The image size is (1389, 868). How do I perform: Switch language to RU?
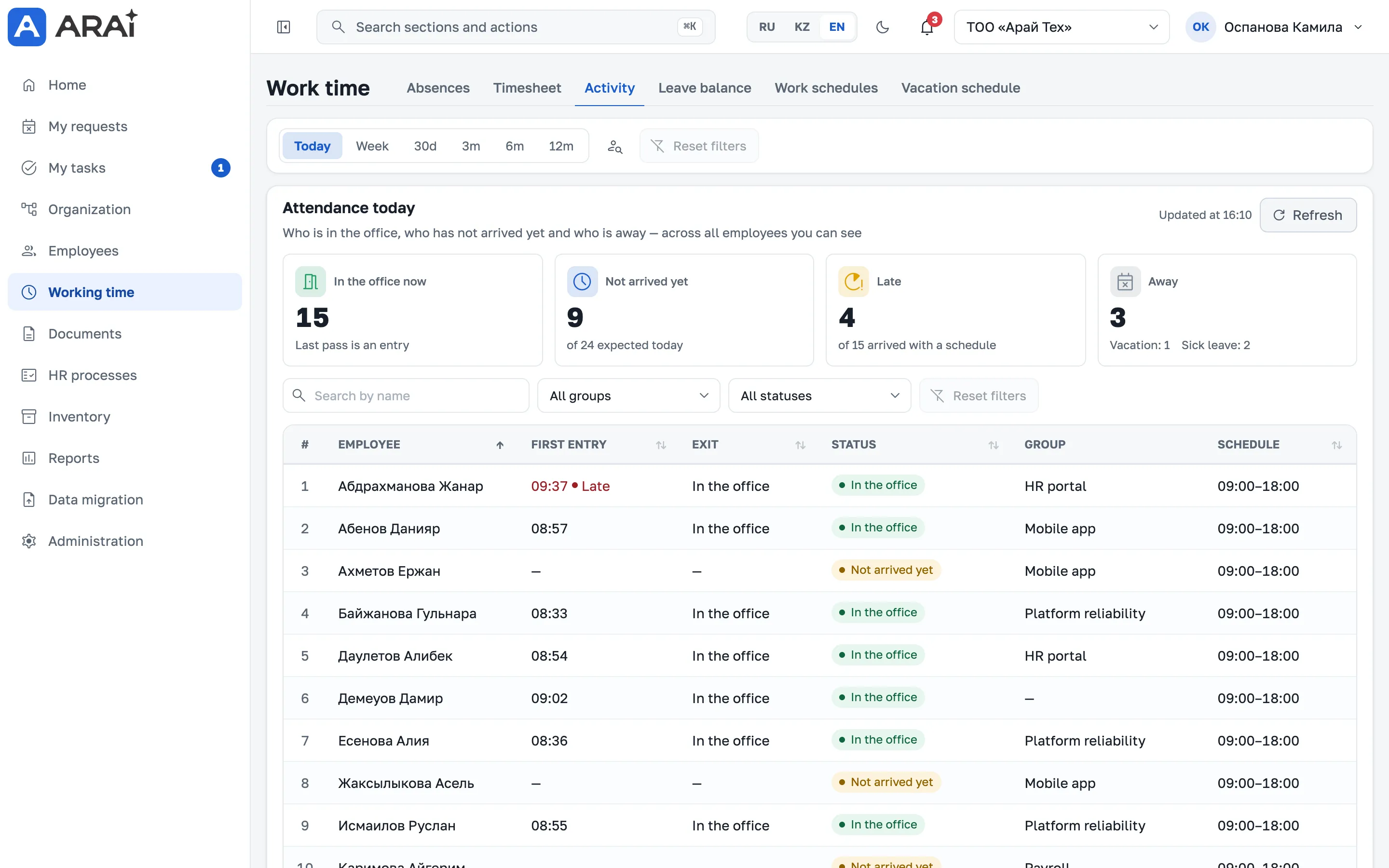click(x=767, y=27)
